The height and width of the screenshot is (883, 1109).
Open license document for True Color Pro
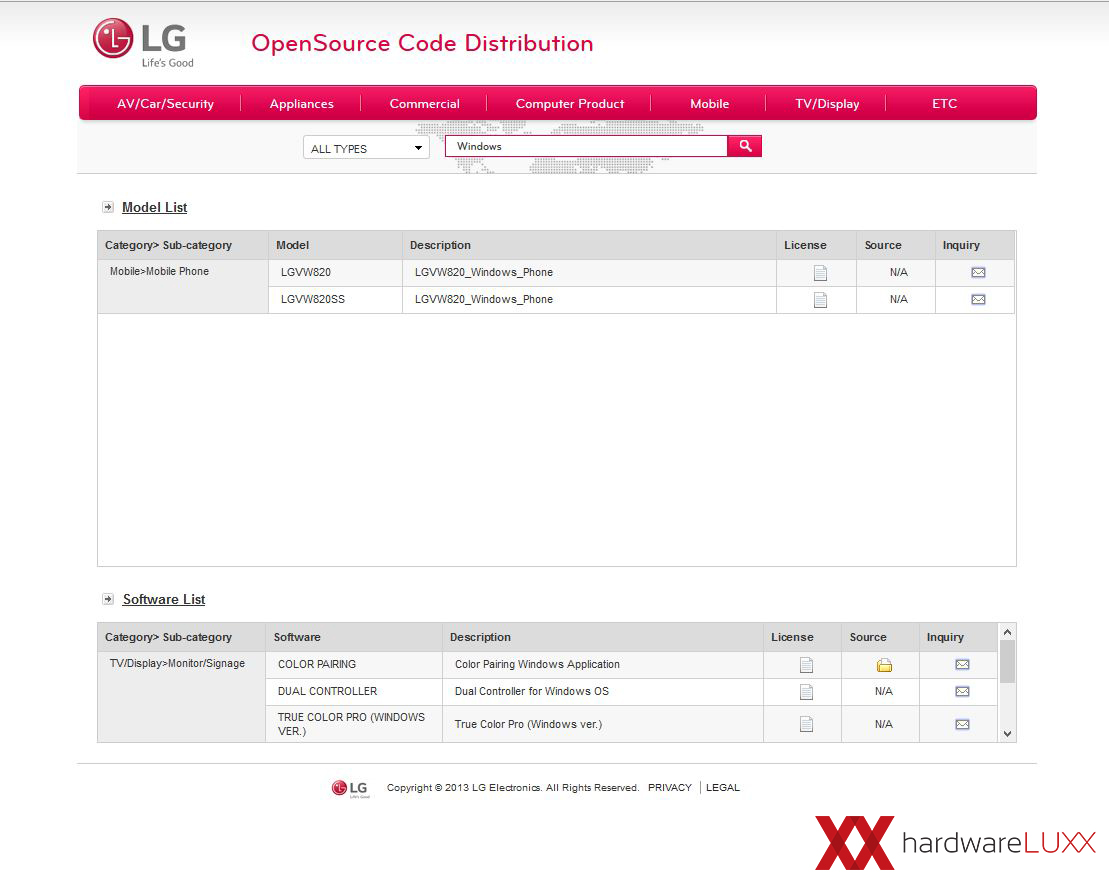pyautogui.click(x=806, y=724)
